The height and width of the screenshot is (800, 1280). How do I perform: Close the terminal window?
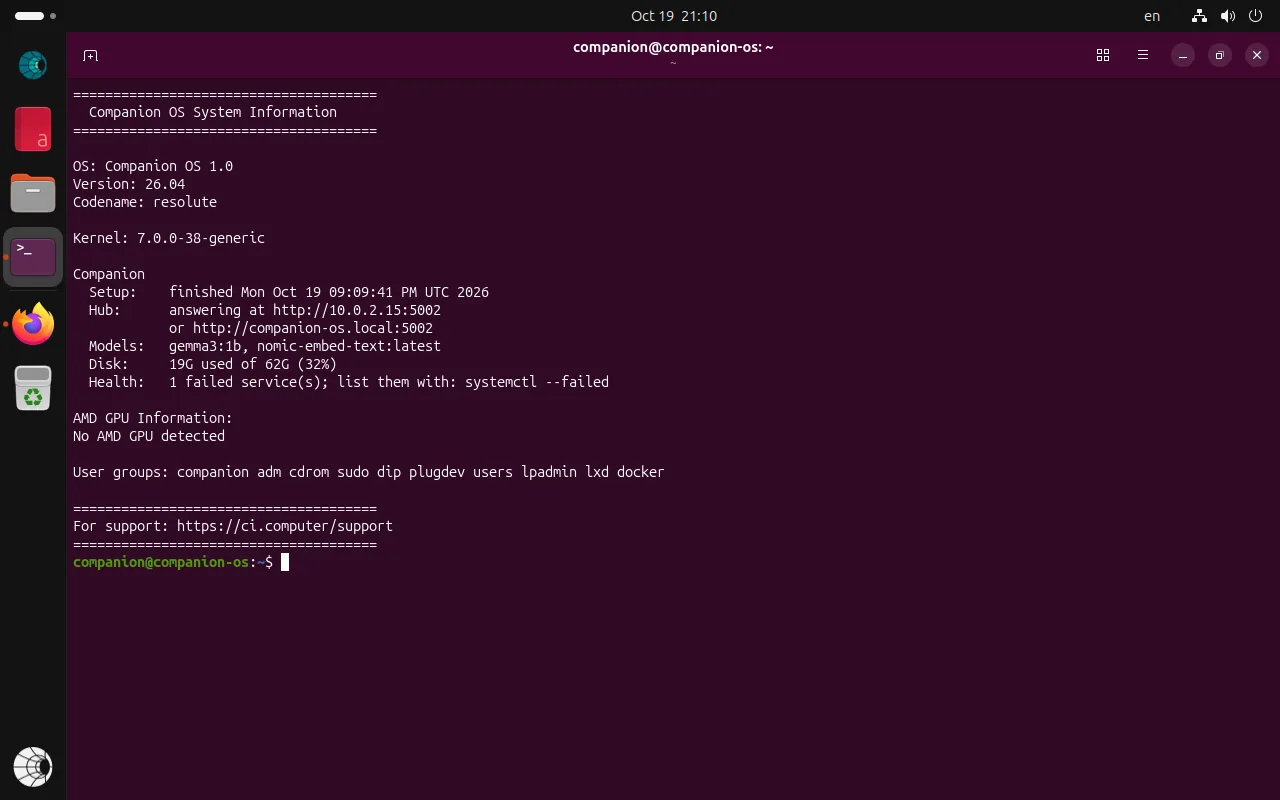tap(1257, 56)
